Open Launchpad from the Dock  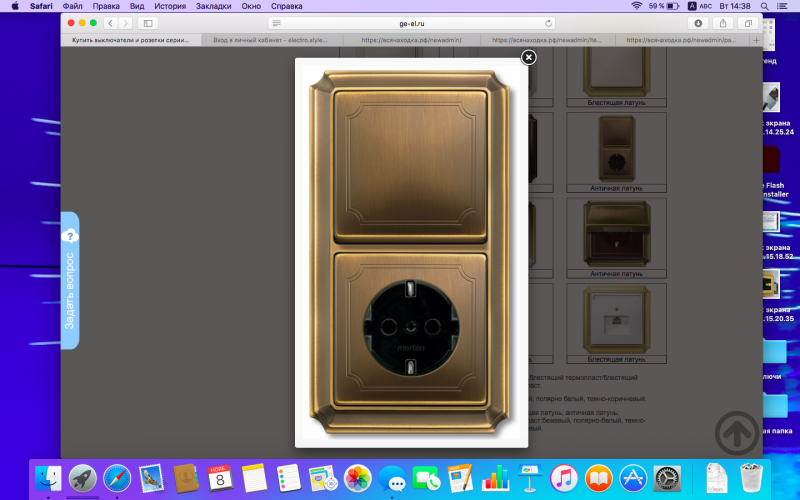[82, 478]
